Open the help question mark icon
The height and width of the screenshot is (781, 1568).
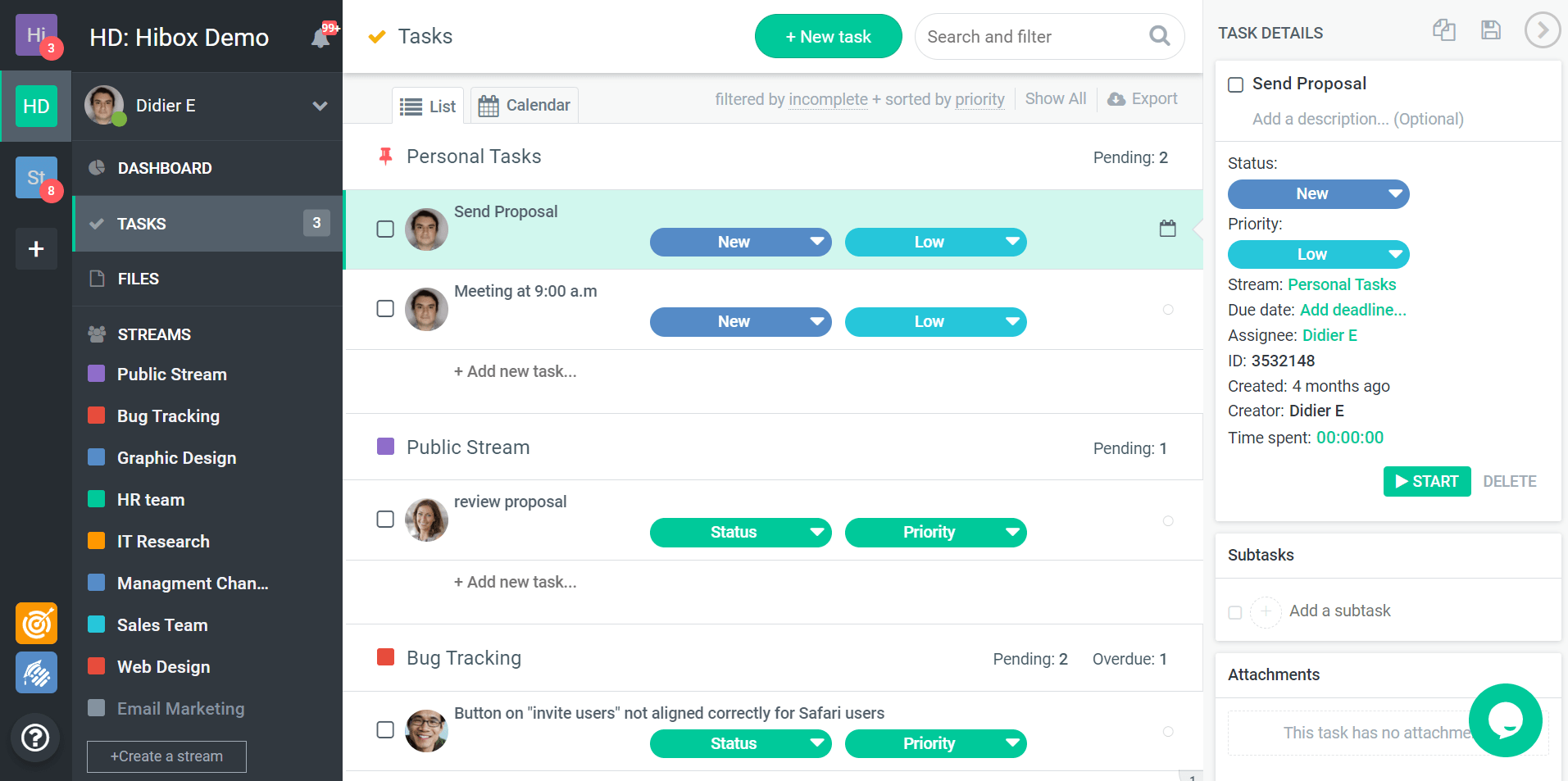35,738
